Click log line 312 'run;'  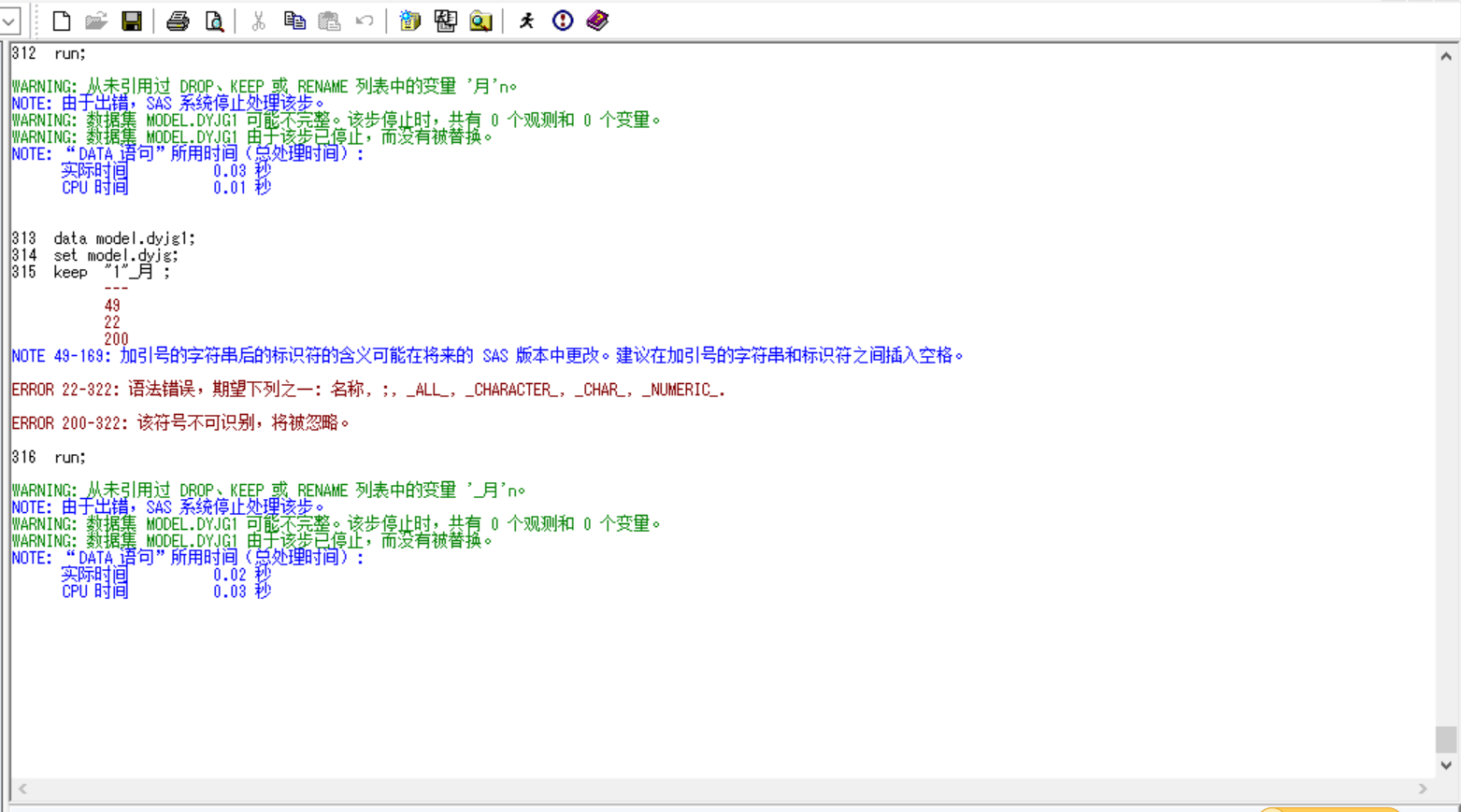(49, 53)
